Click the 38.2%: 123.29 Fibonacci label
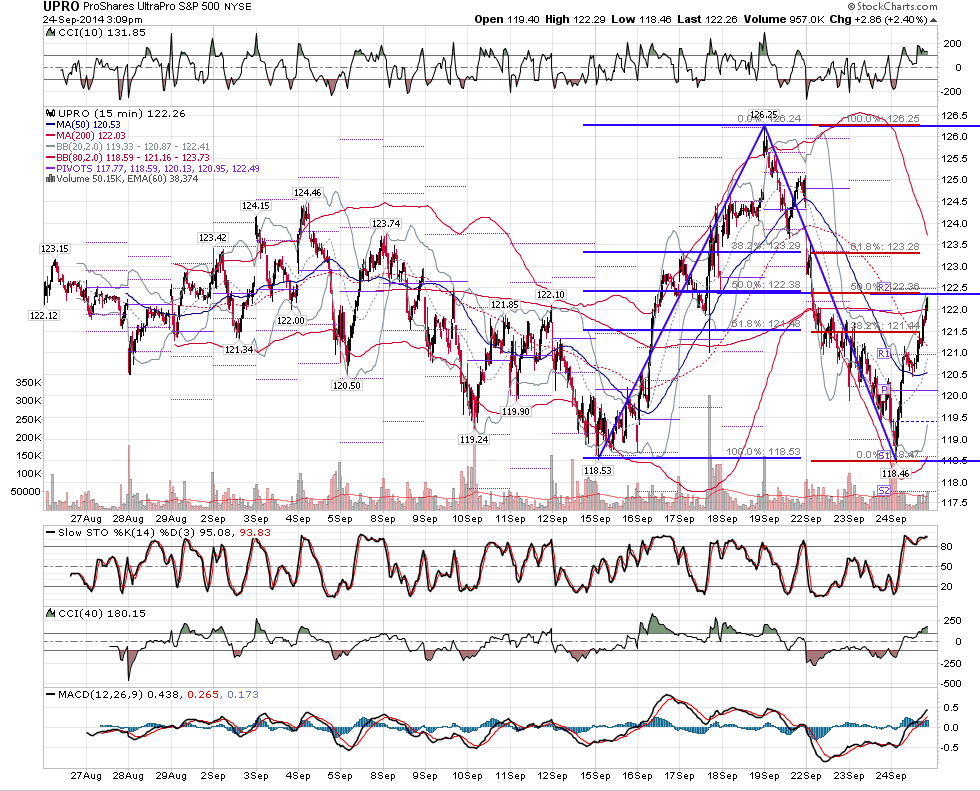The width and height of the screenshot is (980, 791). click(x=766, y=246)
